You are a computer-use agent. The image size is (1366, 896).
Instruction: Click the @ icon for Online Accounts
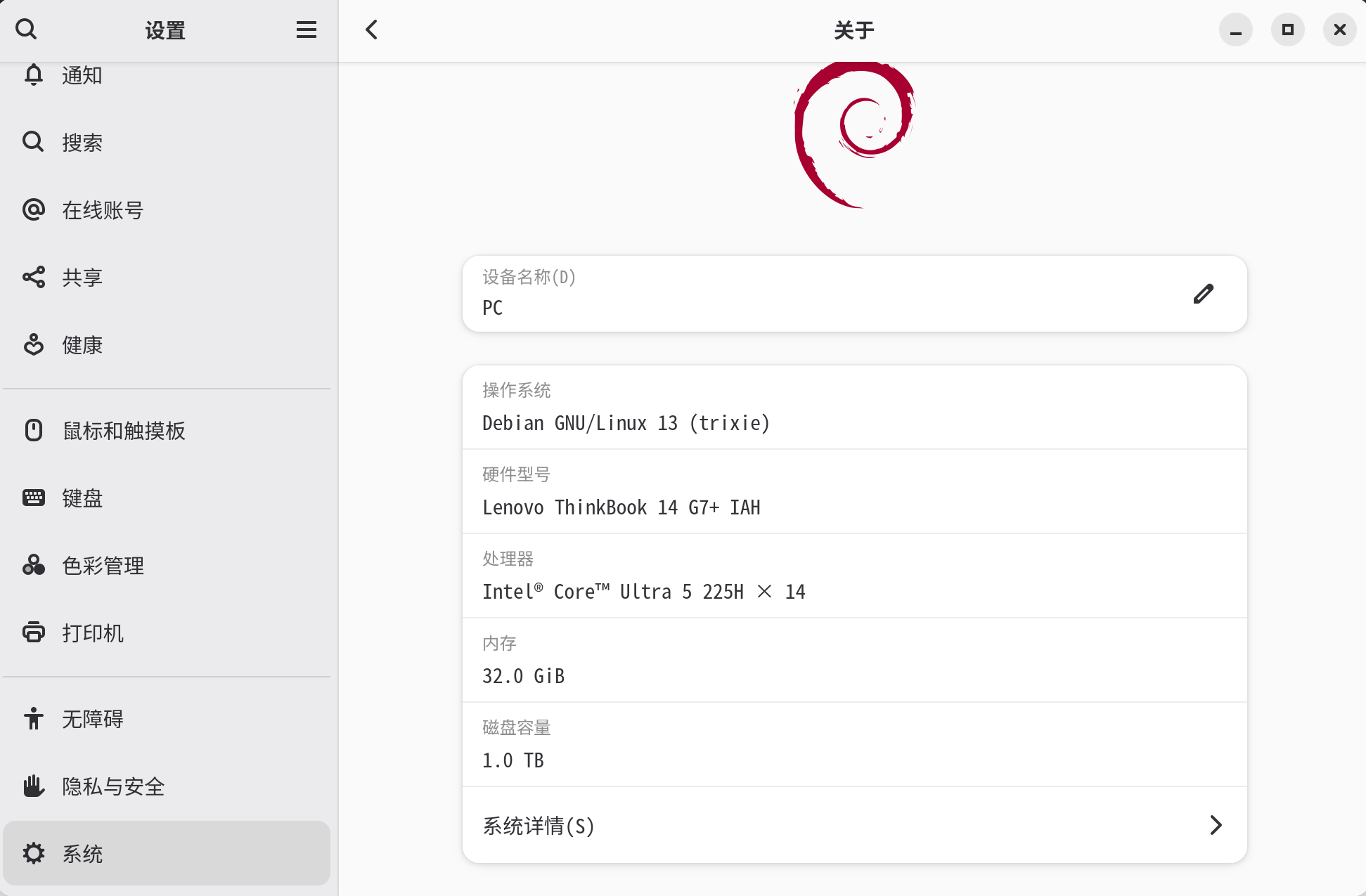tap(34, 209)
